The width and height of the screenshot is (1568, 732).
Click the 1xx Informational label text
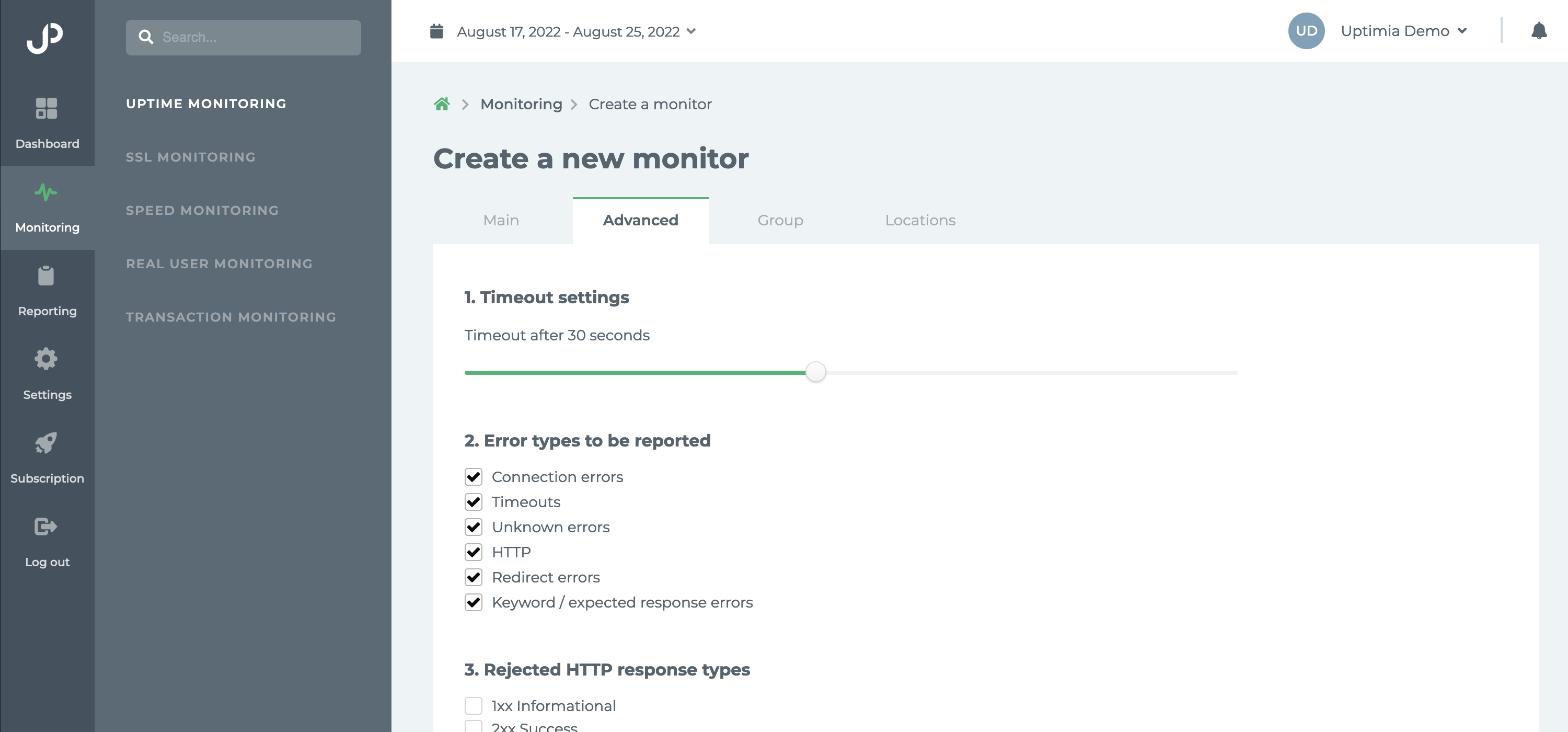(x=554, y=706)
